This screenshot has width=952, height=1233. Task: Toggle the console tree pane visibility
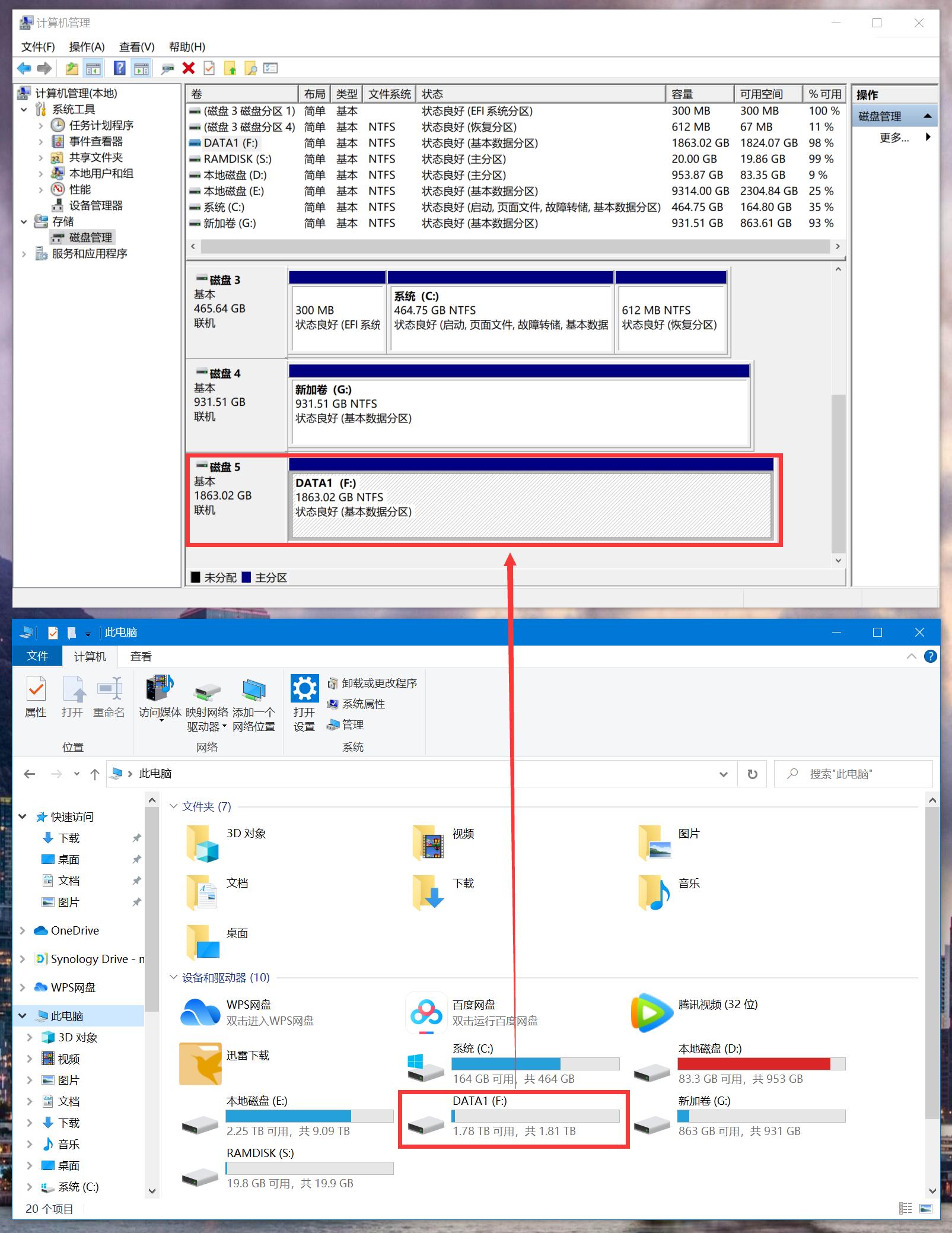(94, 68)
